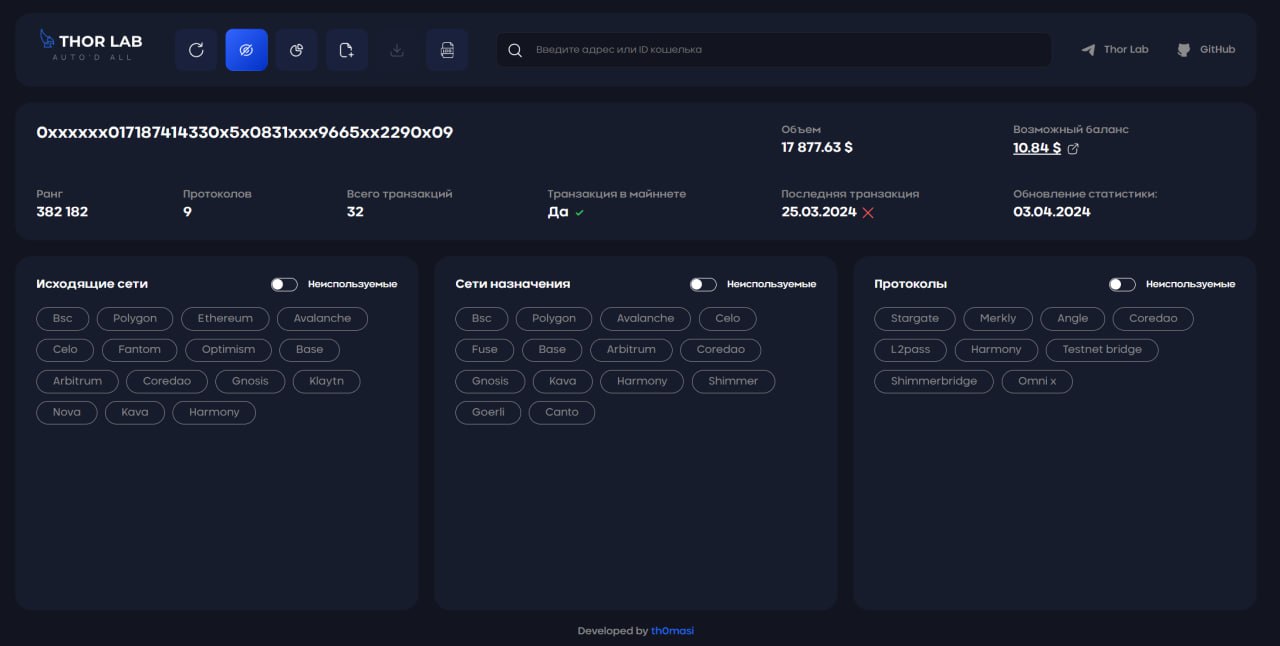Select Nova chip in source networks
This screenshot has width=1280, height=646.
tap(67, 412)
